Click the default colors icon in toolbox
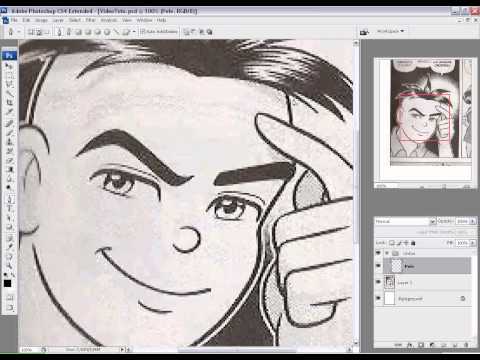This screenshot has height=360, width=480. pos(5,275)
